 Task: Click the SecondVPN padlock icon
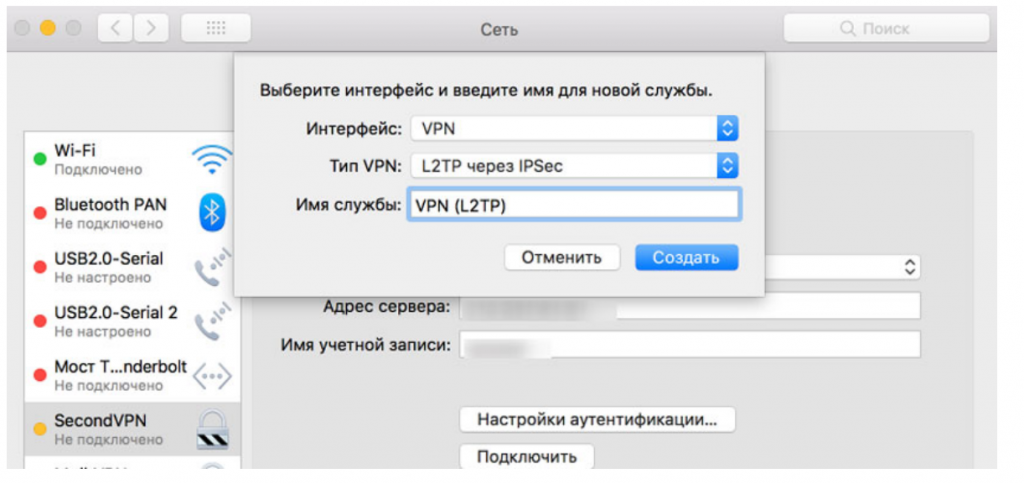(x=212, y=428)
